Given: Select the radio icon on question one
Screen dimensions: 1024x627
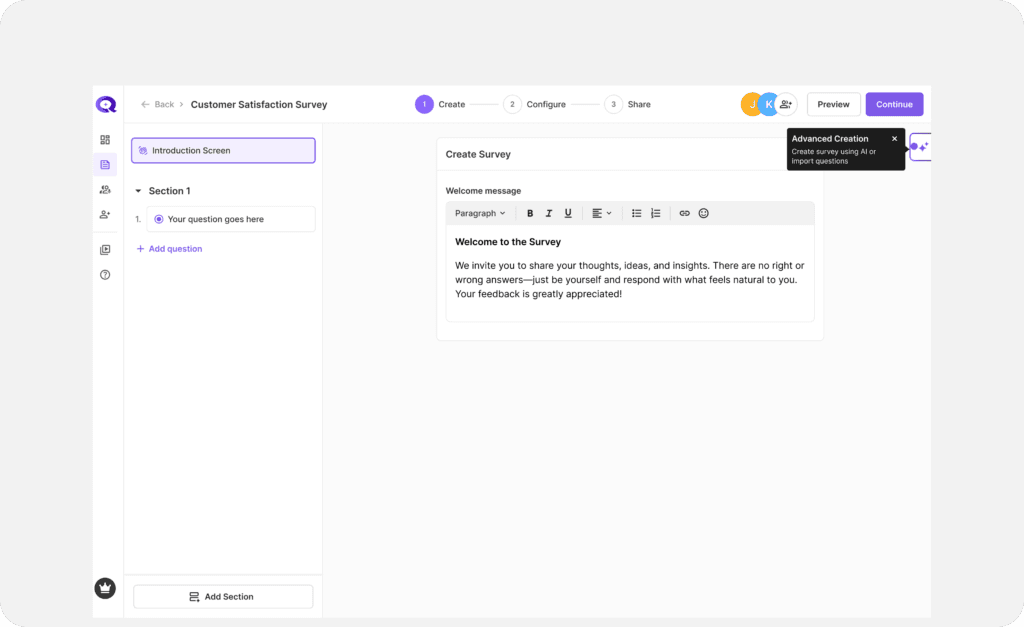Looking at the screenshot, I should (159, 219).
